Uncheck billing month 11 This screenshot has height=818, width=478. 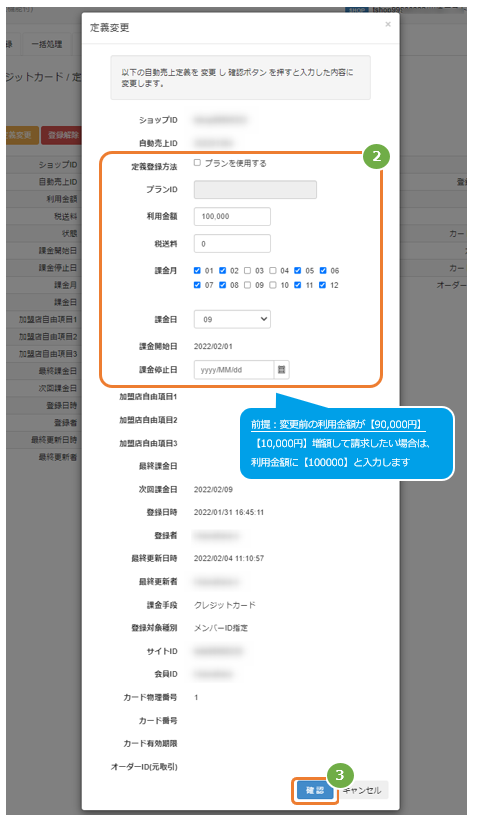(298, 285)
